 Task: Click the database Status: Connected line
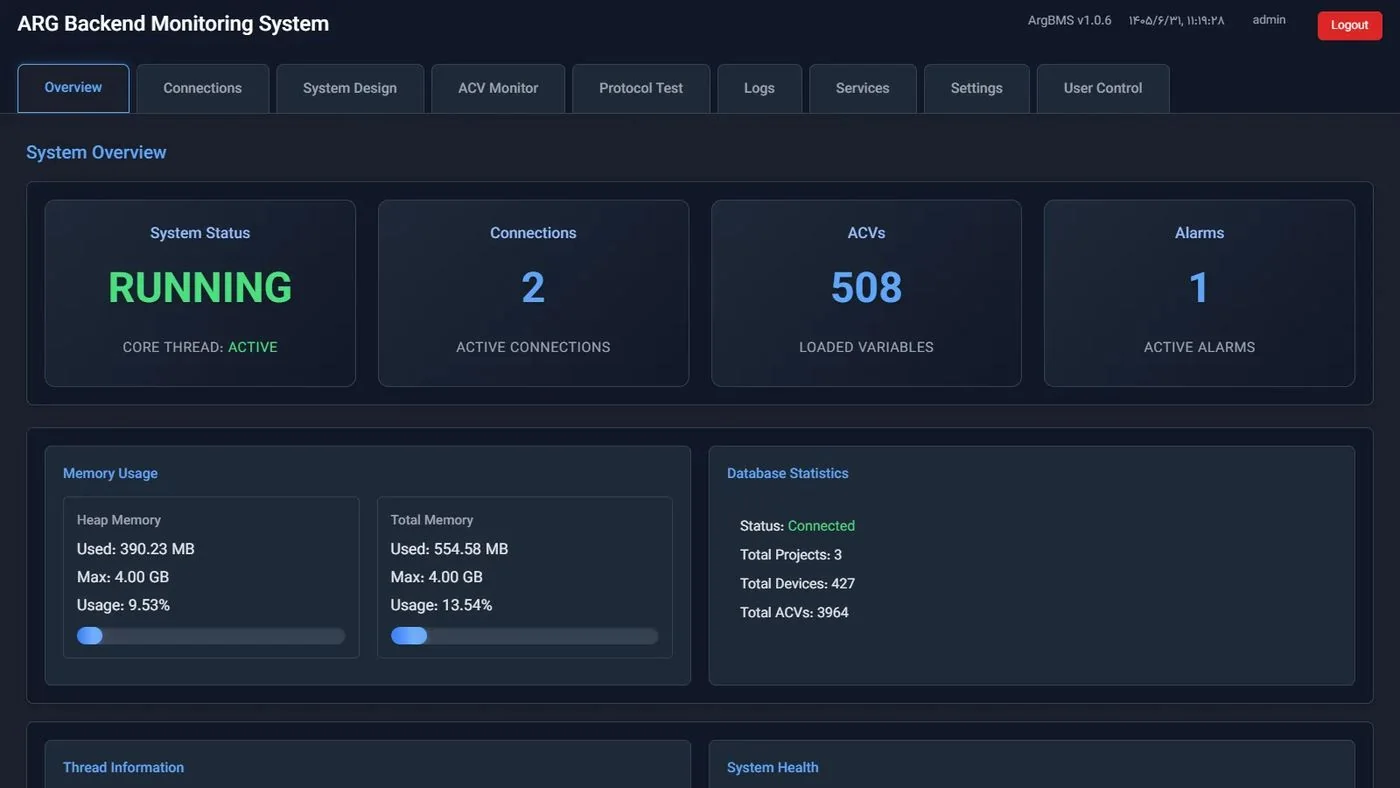pos(798,526)
